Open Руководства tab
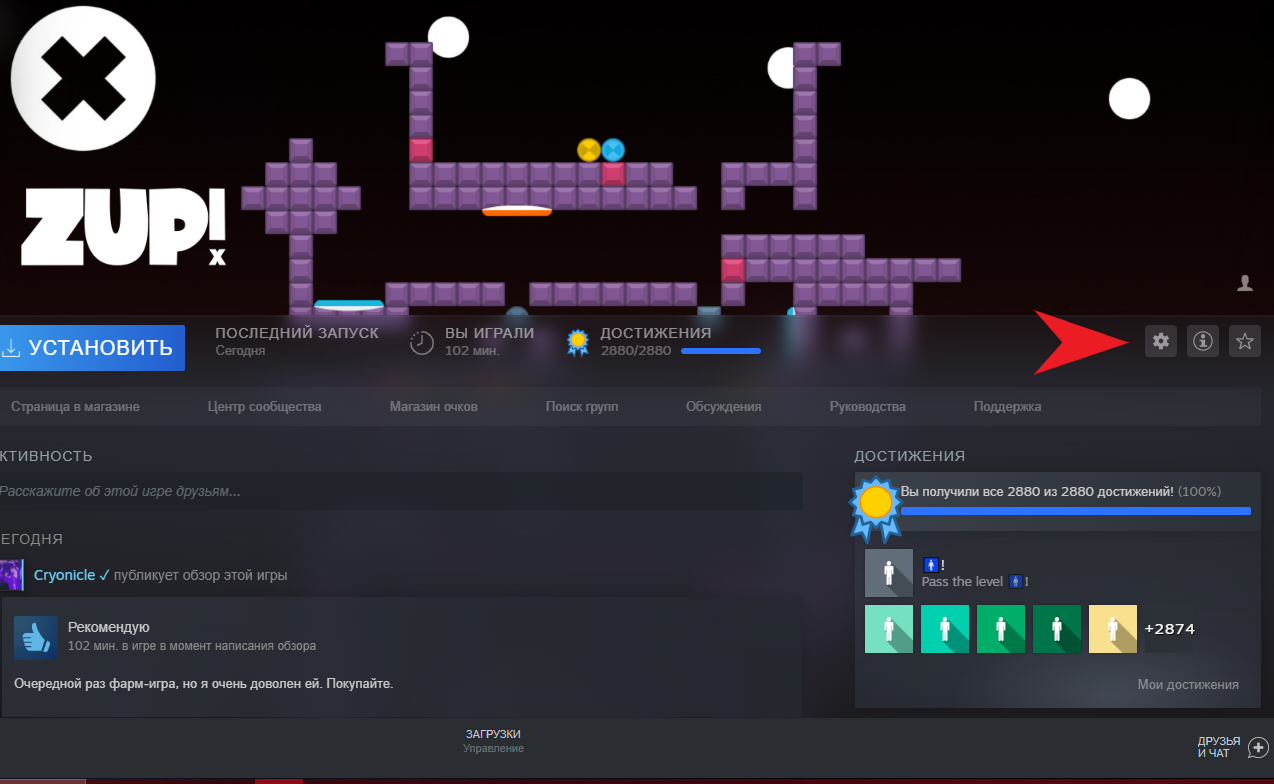Viewport: 1274px width, 784px height. coord(867,407)
